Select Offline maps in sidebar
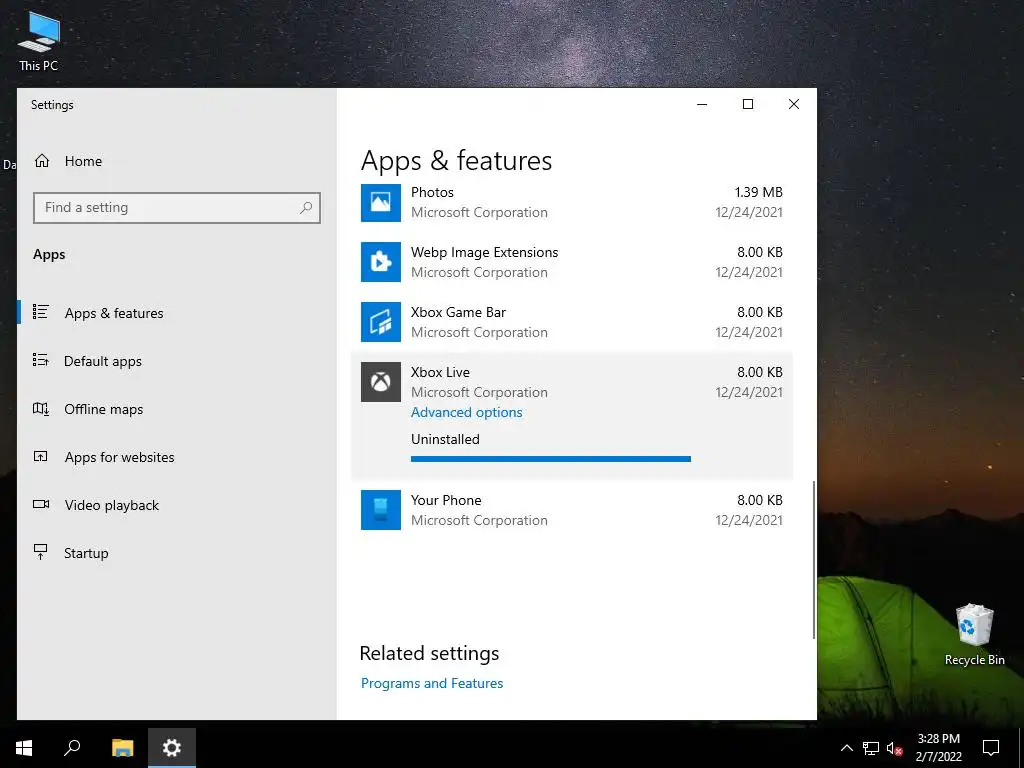 103,409
